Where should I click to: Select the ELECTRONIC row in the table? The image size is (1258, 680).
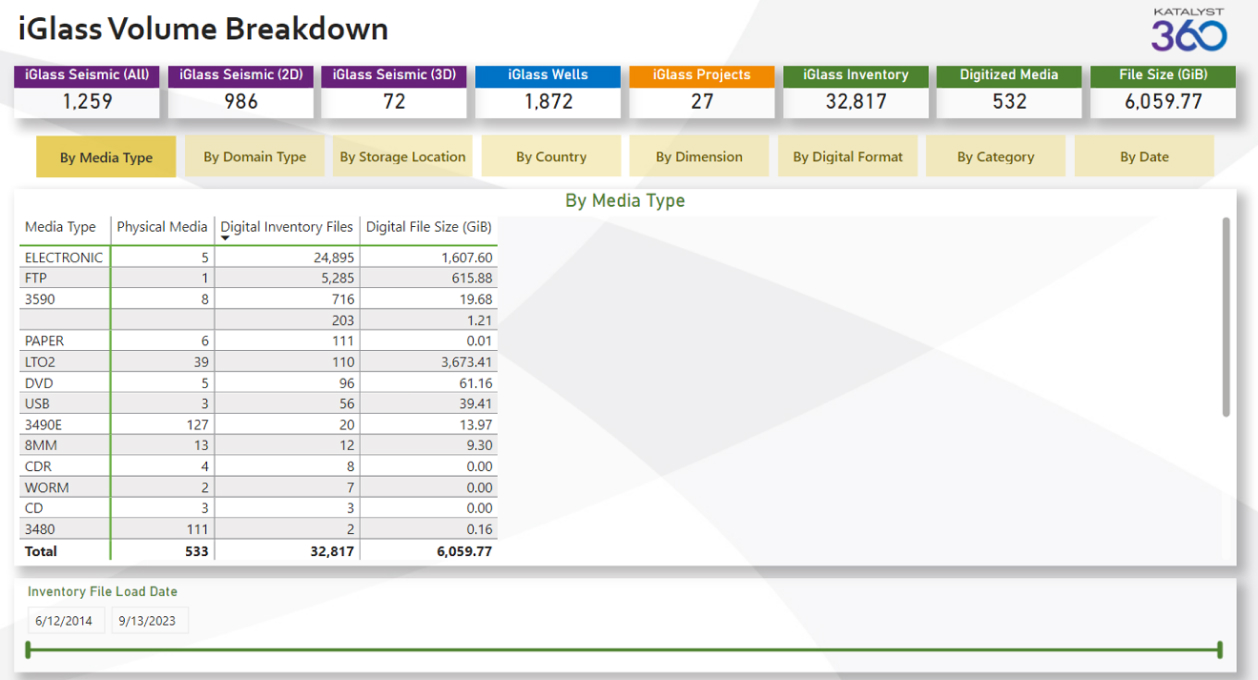coord(64,258)
